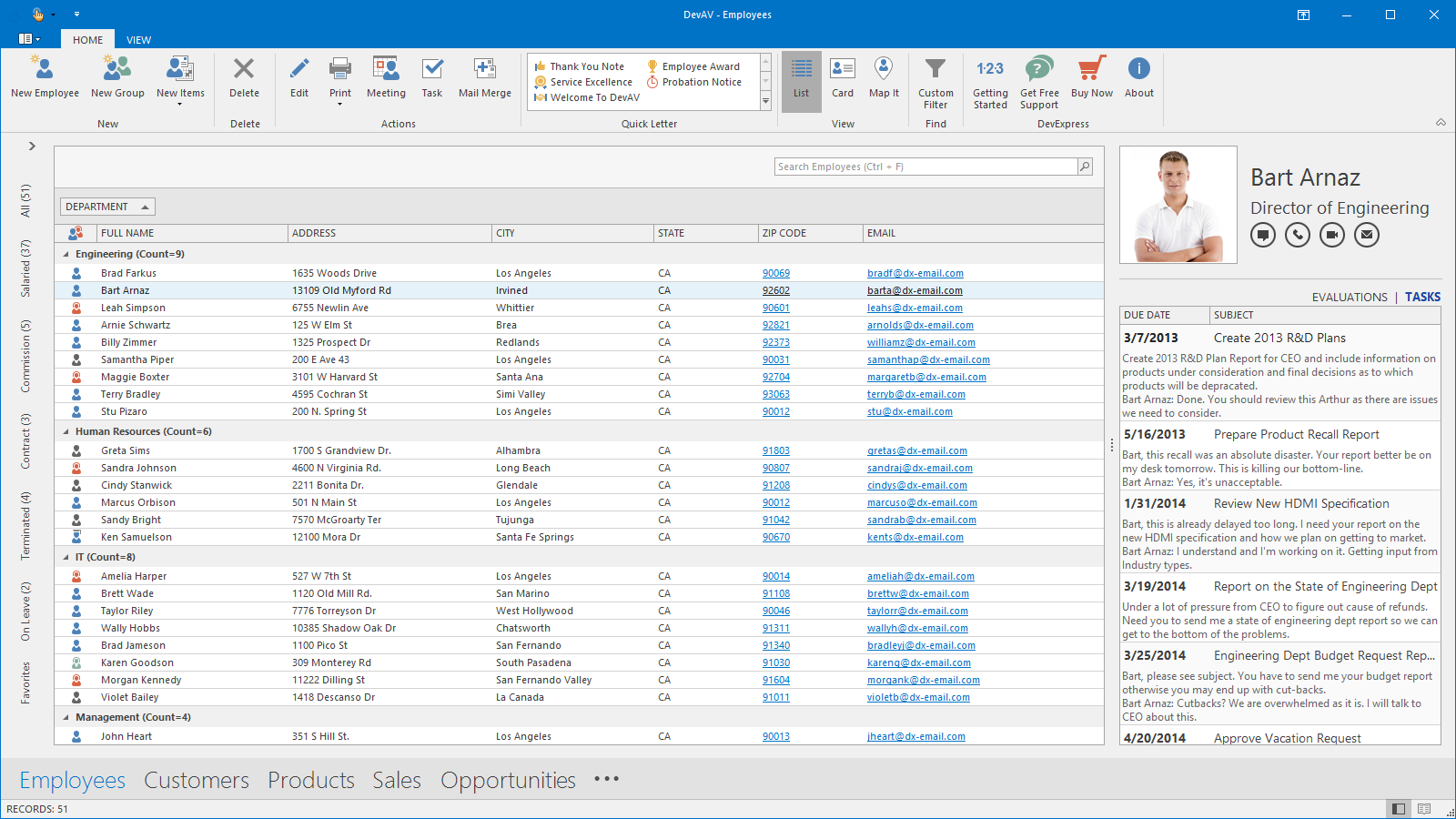Select the Commission (5) filter tab

click(25, 356)
